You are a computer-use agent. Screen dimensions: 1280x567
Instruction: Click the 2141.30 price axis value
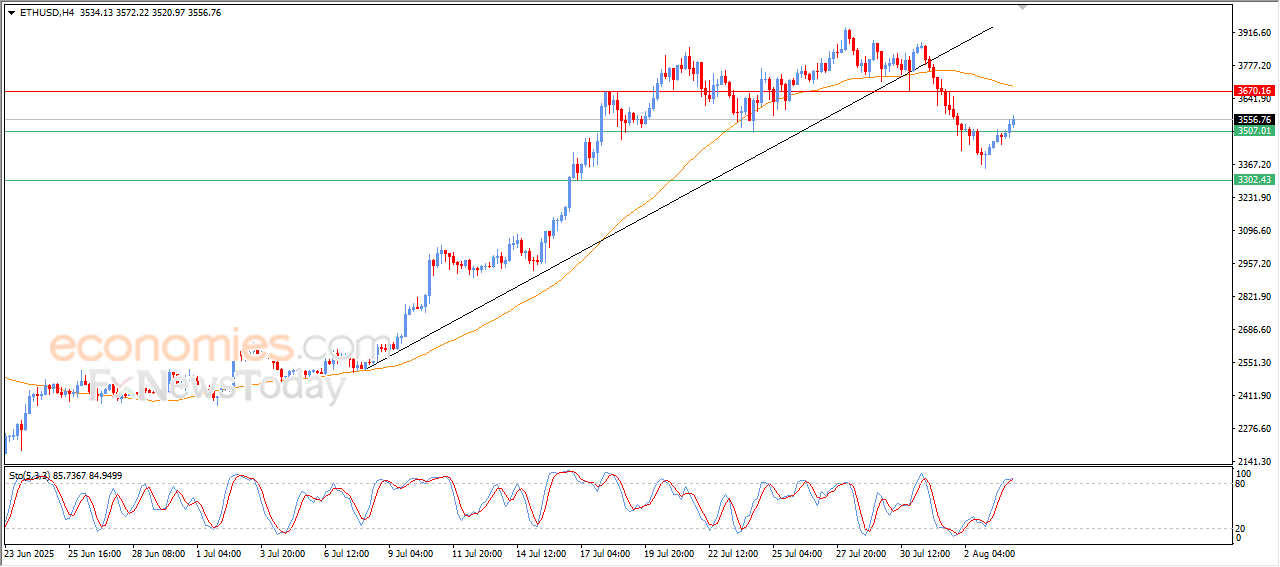[x=1254, y=460]
